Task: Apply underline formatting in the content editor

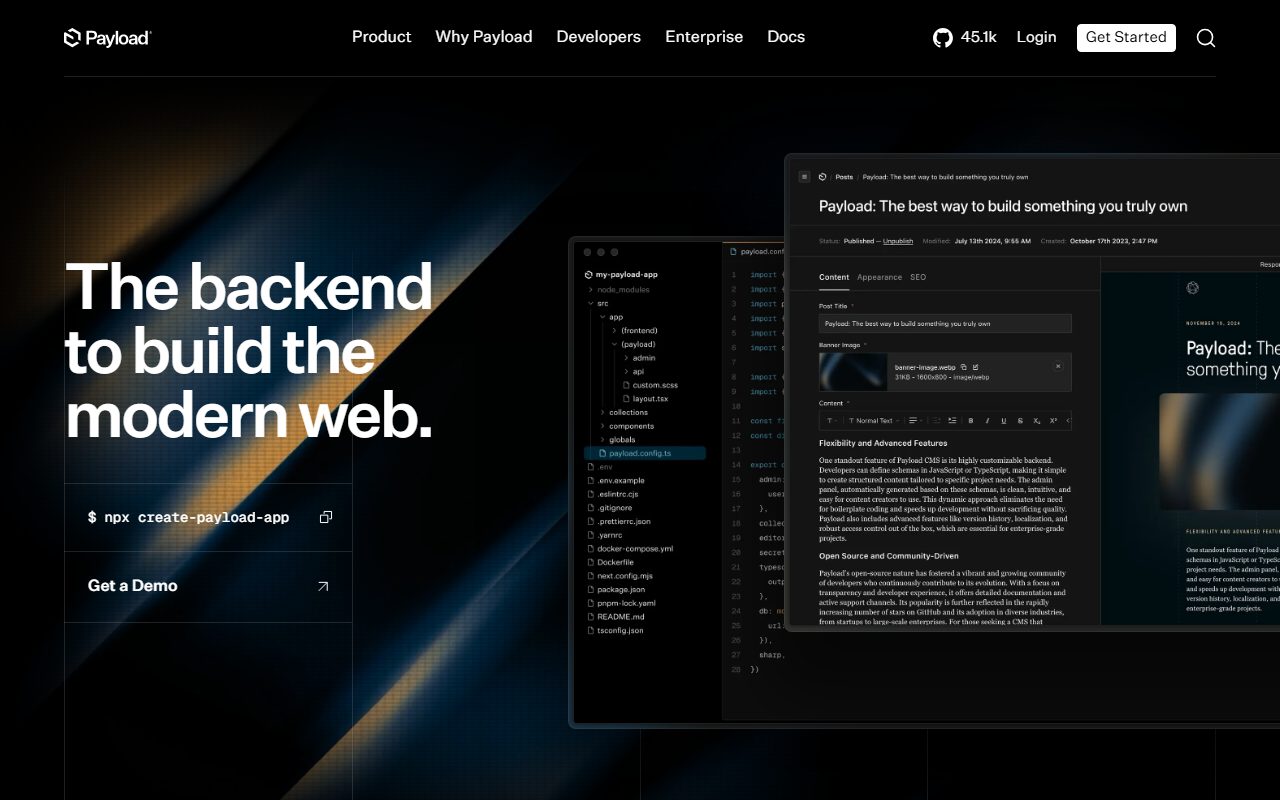Action: click(x=1004, y=421)
